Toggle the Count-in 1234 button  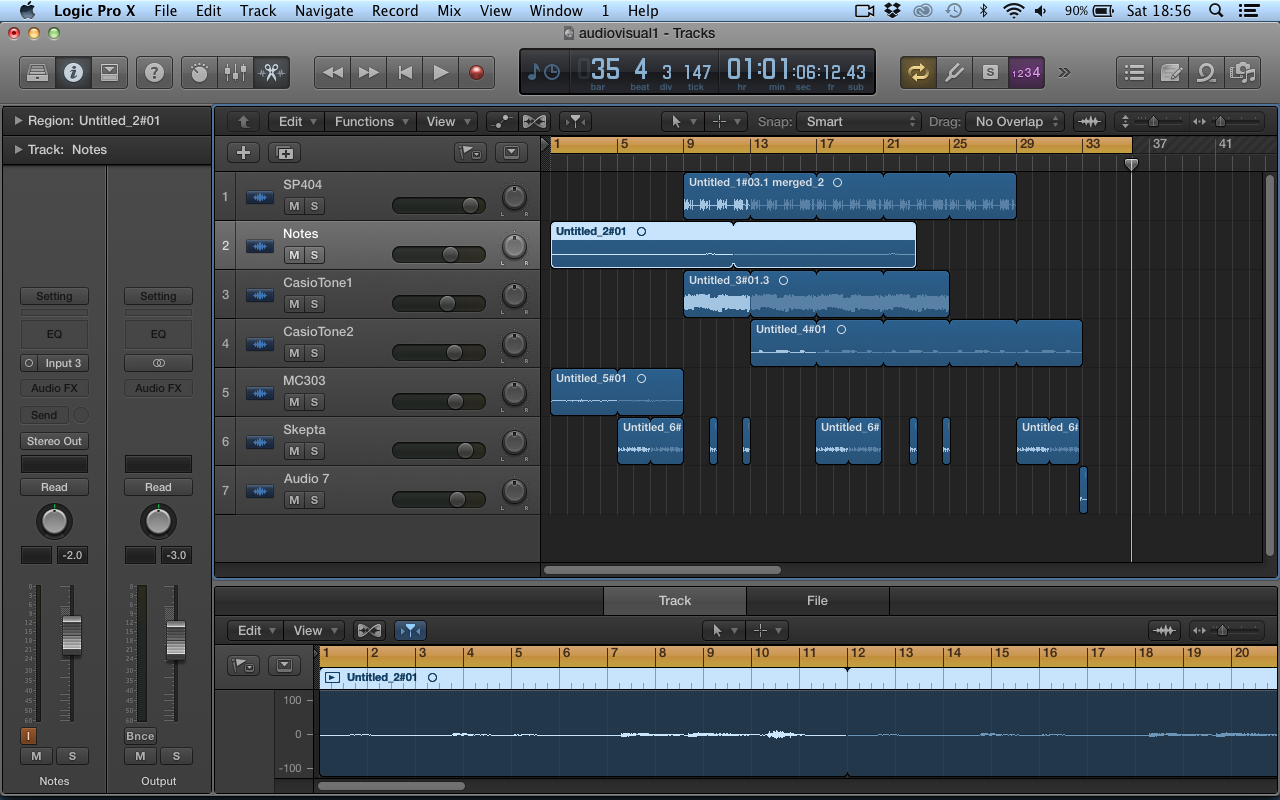pos(1026,72)
